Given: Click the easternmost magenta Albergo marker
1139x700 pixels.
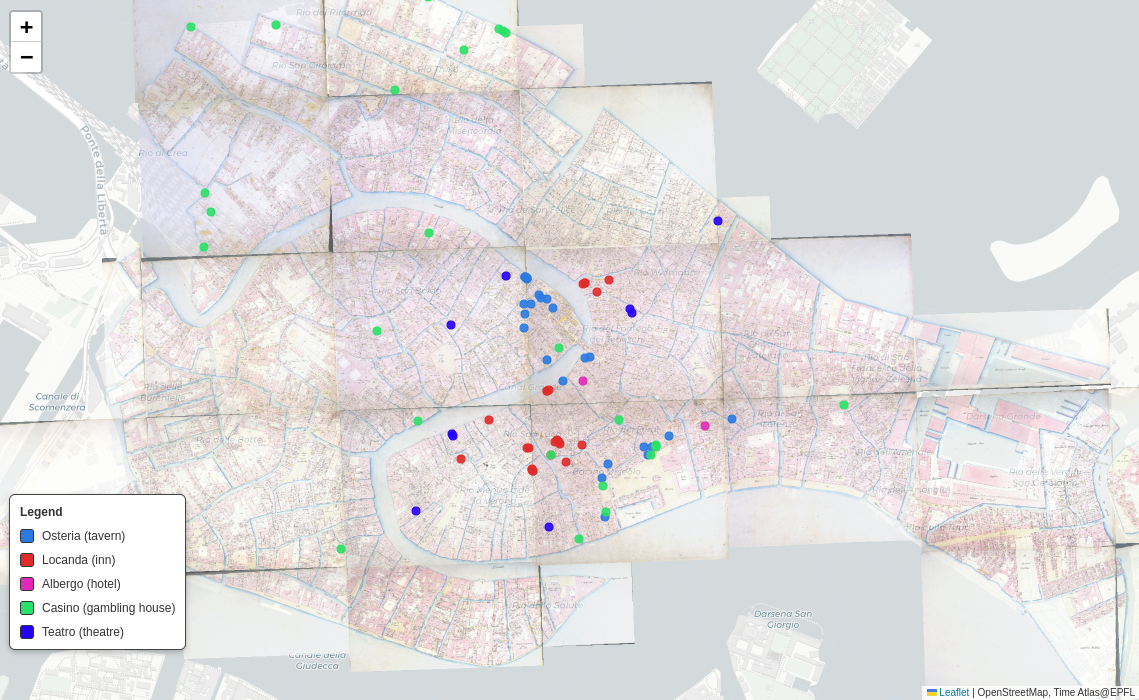Looking at the screenshot, I should point(705,426).
